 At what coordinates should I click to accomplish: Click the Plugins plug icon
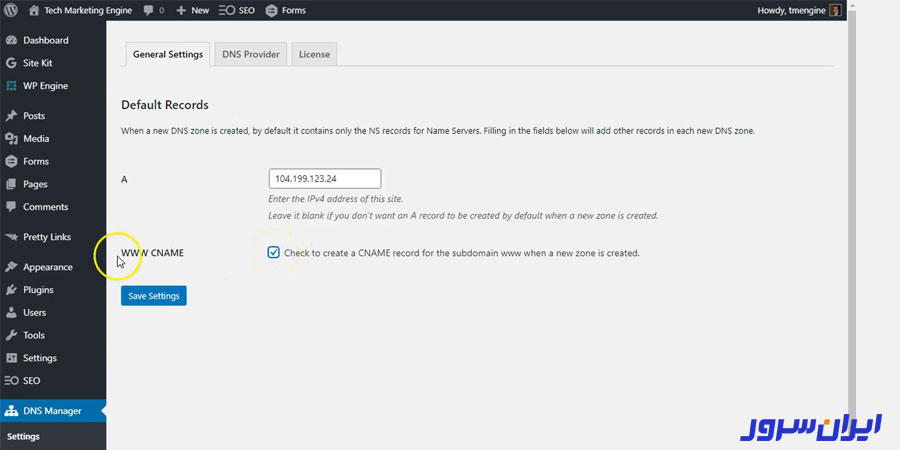(x=11, y=290)
